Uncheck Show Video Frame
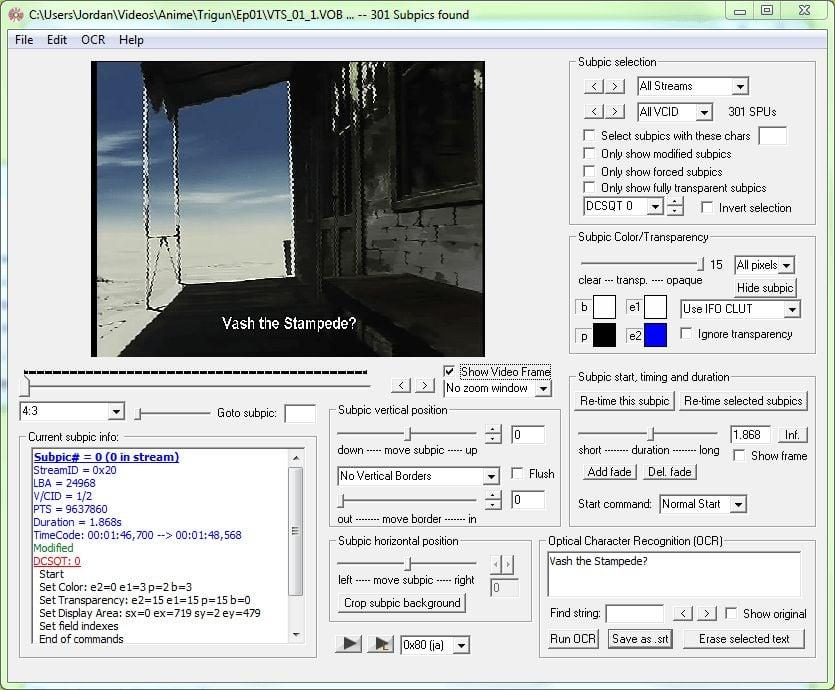 (x=449, y=371)
